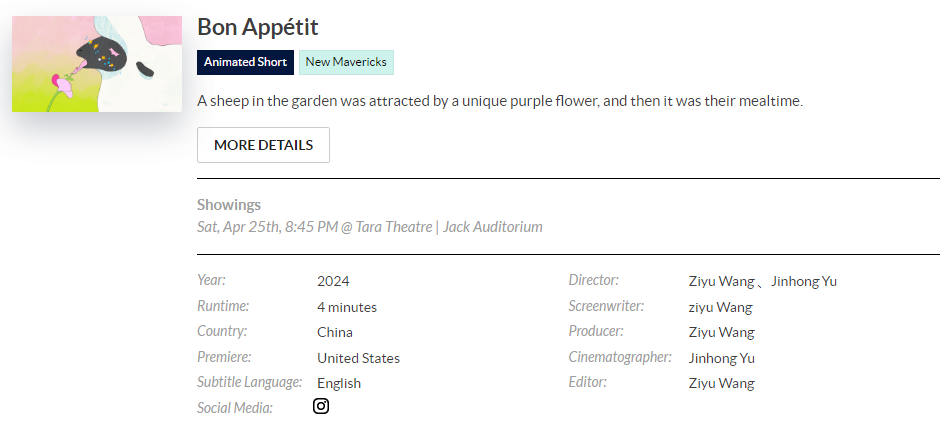Click the screenwriter name ziyu Wang
The image size is (949, 431).
click(721, 307)
